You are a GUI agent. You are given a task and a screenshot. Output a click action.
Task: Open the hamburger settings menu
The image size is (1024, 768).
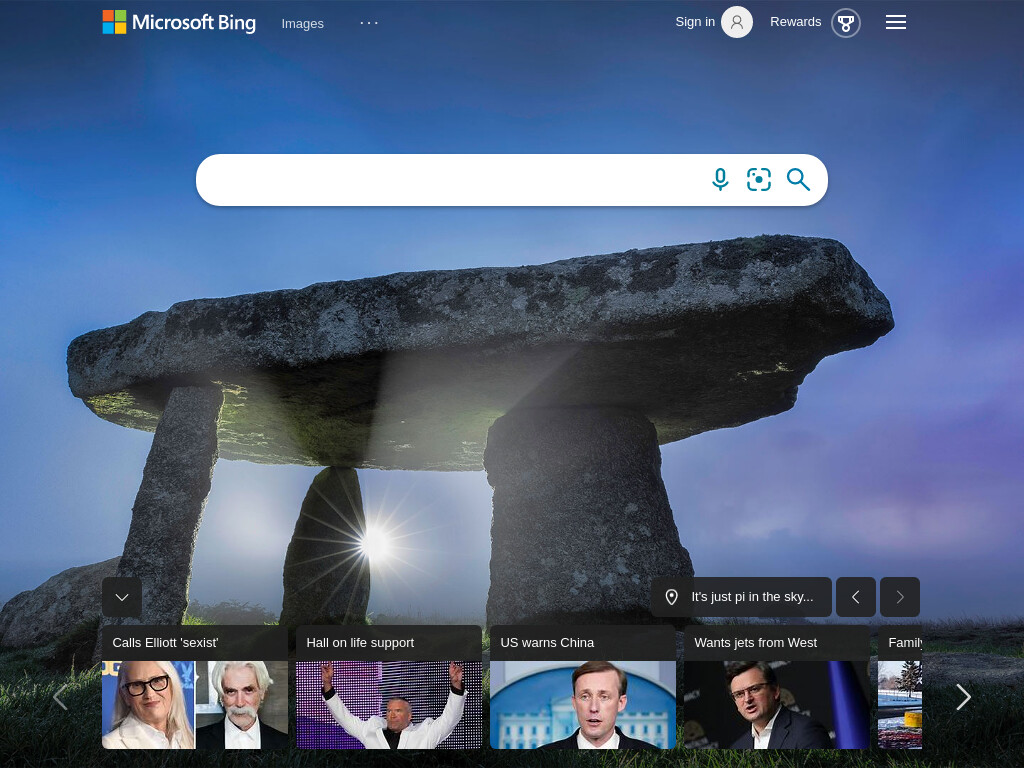(x=895, y=22)
